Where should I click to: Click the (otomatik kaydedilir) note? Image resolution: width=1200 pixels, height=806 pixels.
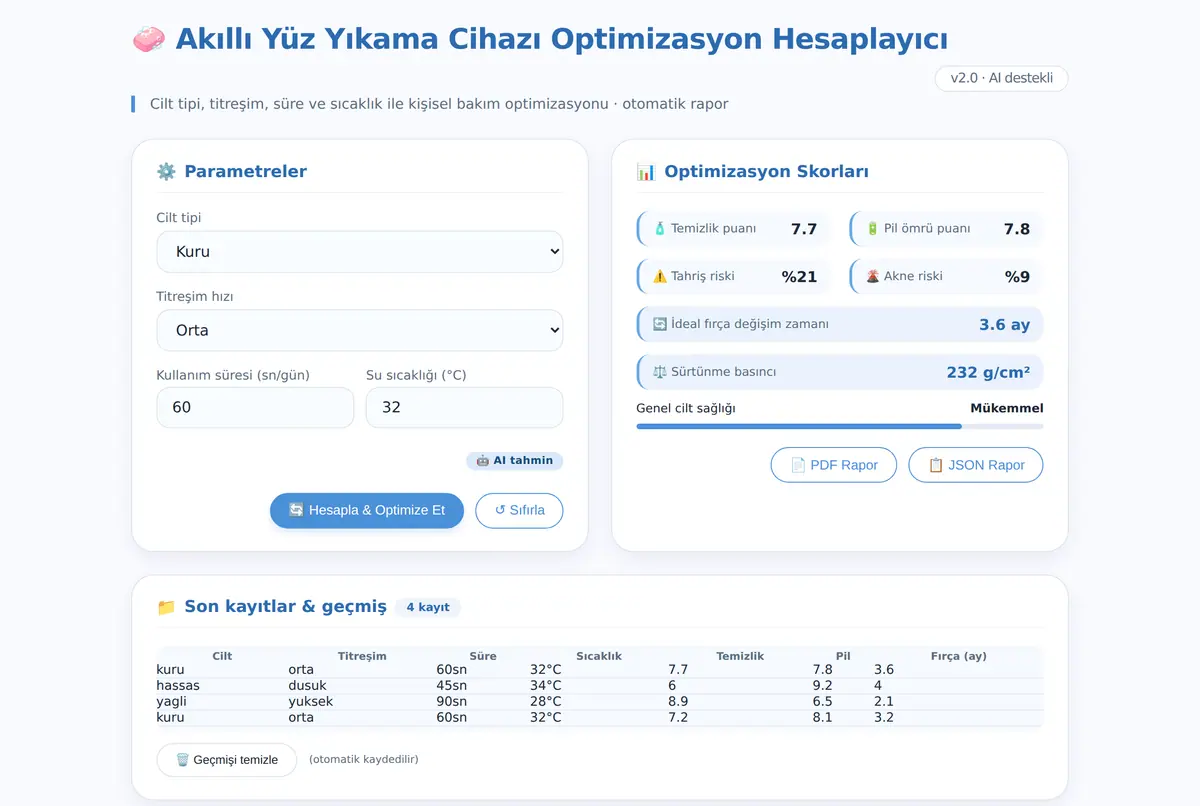[x=364, y=760]
